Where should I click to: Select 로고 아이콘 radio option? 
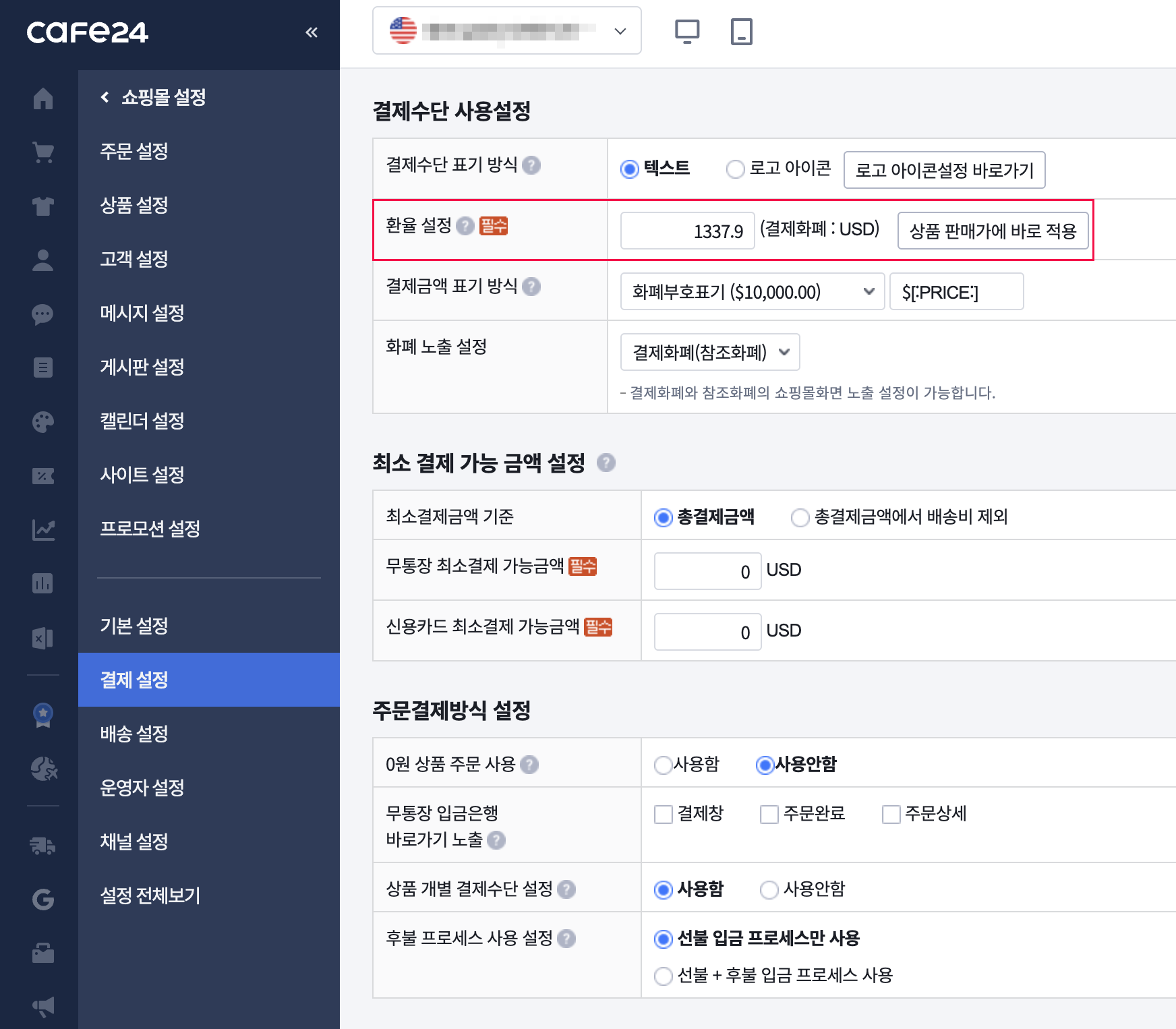coord(735,169)
